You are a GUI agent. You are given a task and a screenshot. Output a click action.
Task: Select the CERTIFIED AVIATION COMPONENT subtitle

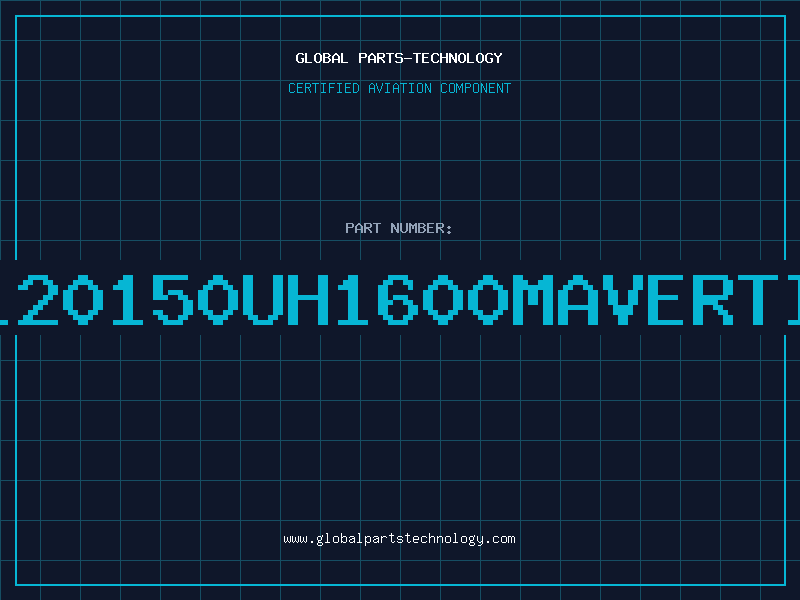click(x=399, y=88)
